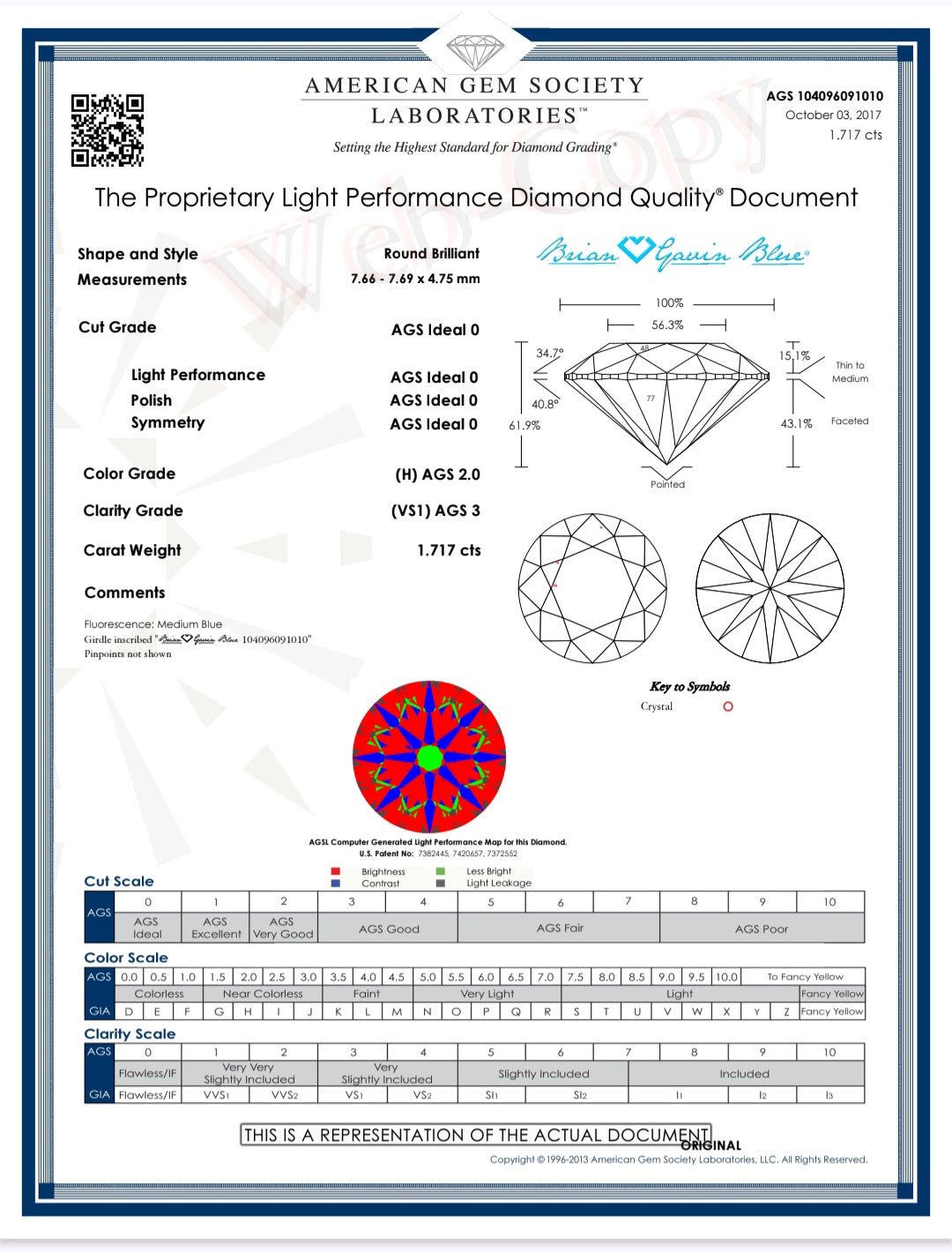Click the AGS 104096091010 report number
Screen dimensions: 952x1252
pos(824,96)
